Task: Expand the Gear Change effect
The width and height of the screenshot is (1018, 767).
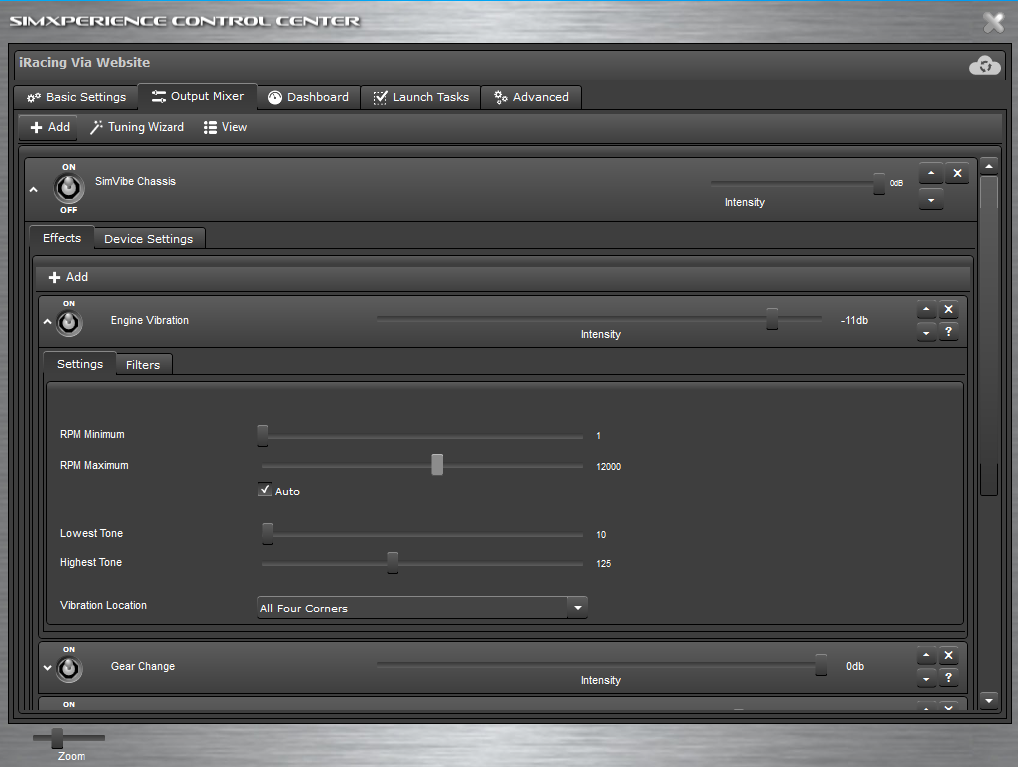Action: click(47, 668)
